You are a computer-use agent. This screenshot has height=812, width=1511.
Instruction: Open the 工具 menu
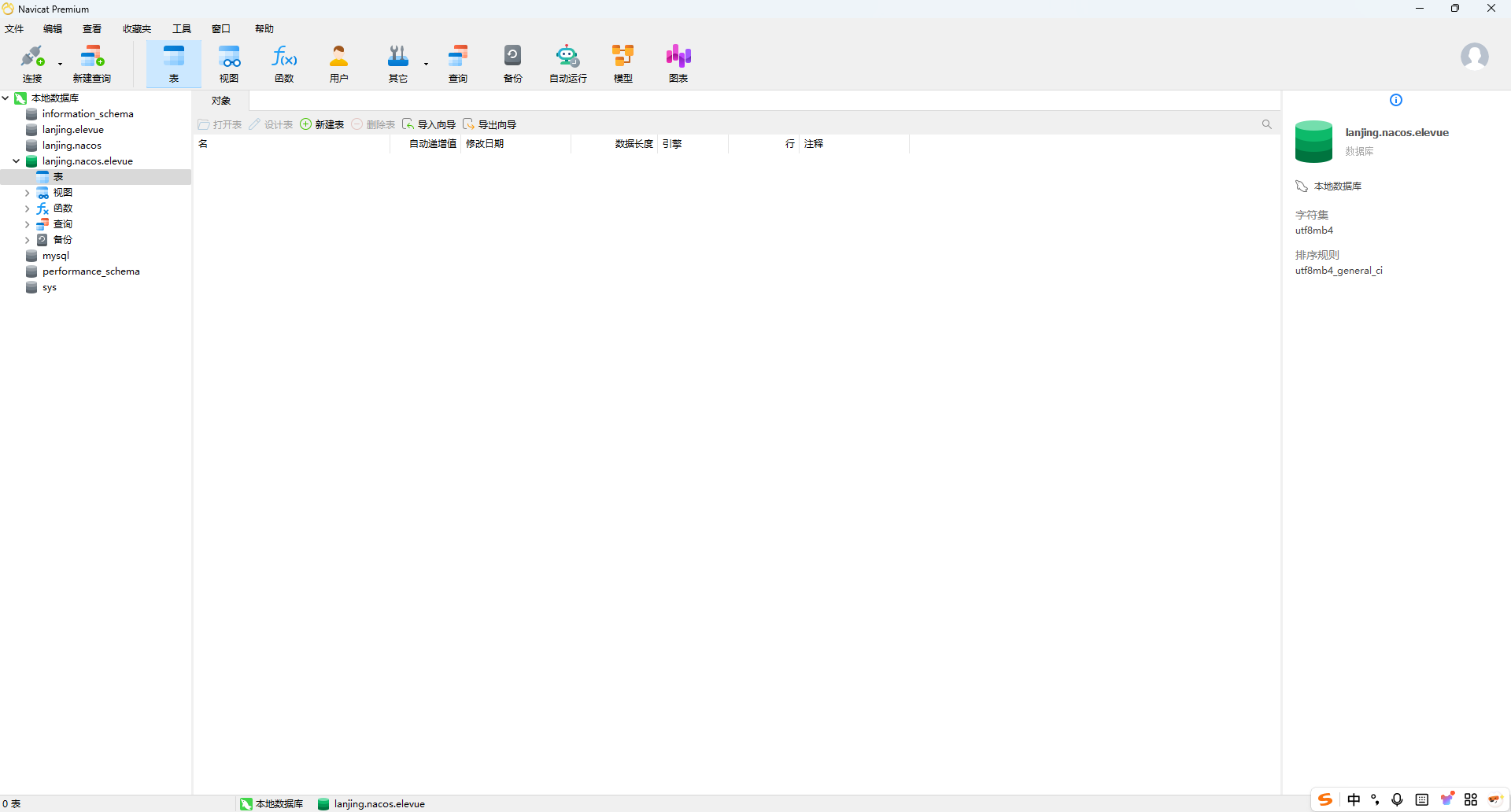[x=182, y=29]
